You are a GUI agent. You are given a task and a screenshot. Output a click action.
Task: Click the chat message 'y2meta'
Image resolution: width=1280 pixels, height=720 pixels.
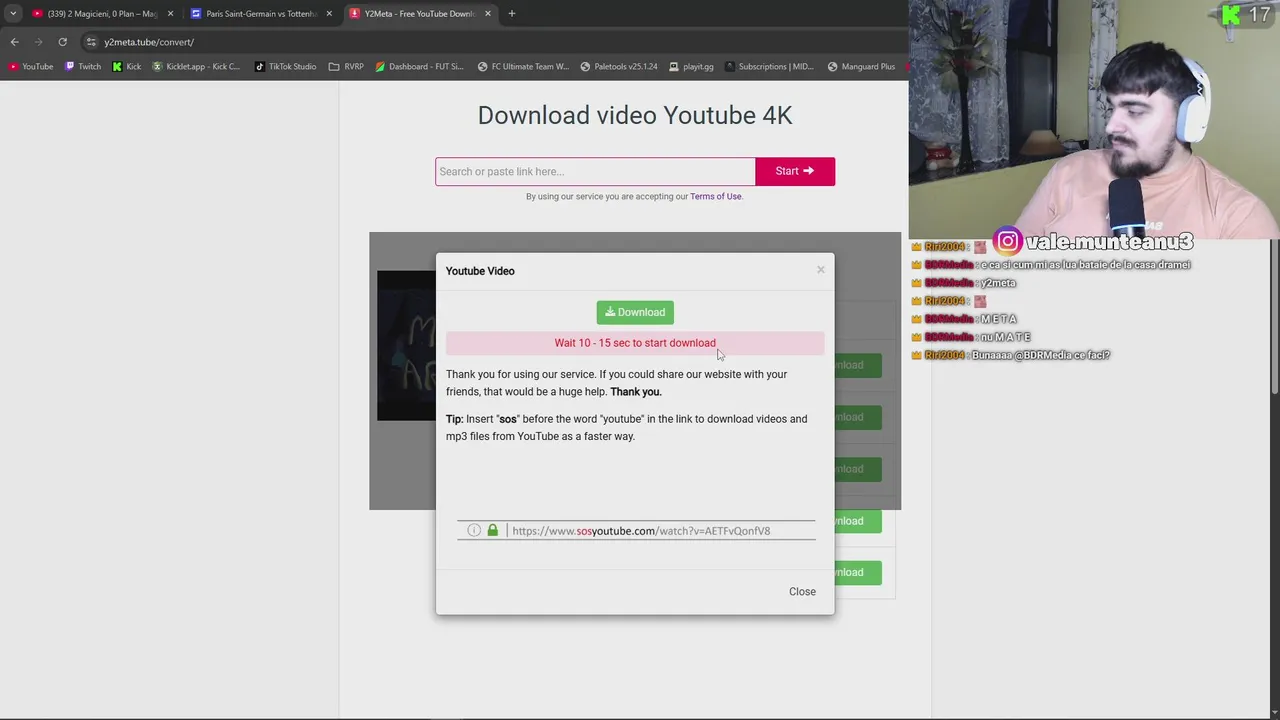(996, 283)
